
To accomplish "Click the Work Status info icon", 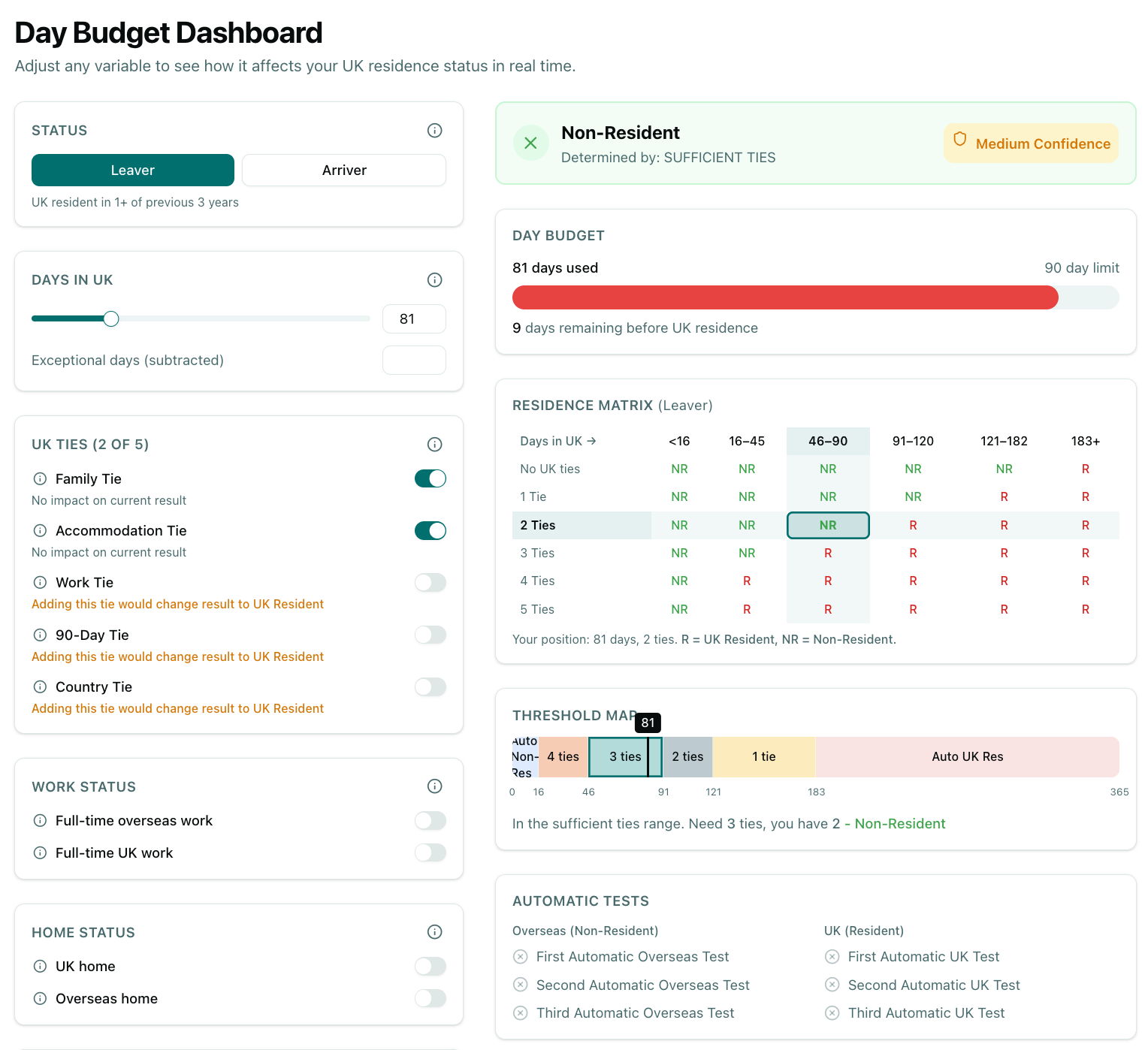I will coord(434,786).
